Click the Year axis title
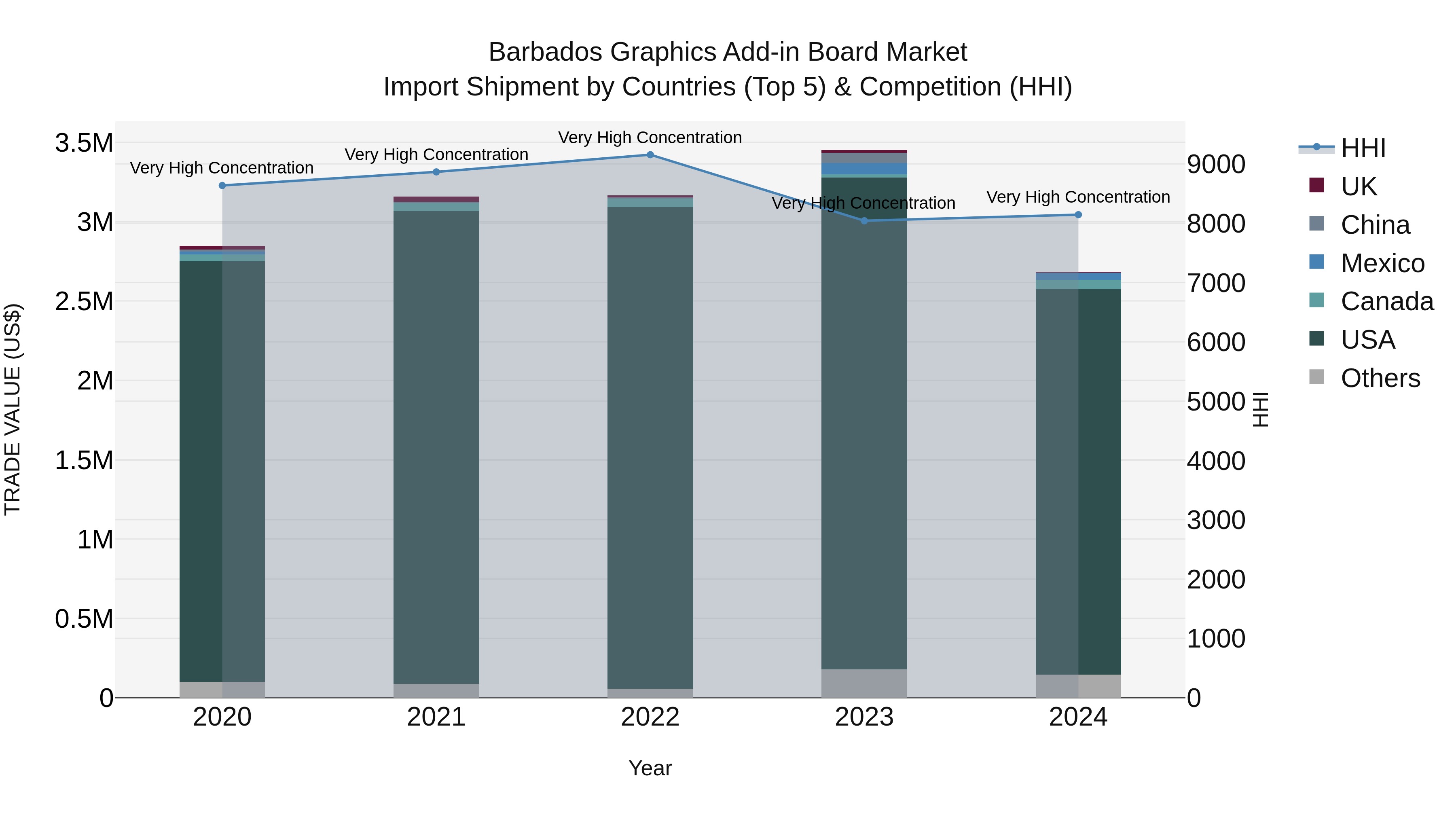The width and height of the screenshot is (1456, 819). coord(650,769)
